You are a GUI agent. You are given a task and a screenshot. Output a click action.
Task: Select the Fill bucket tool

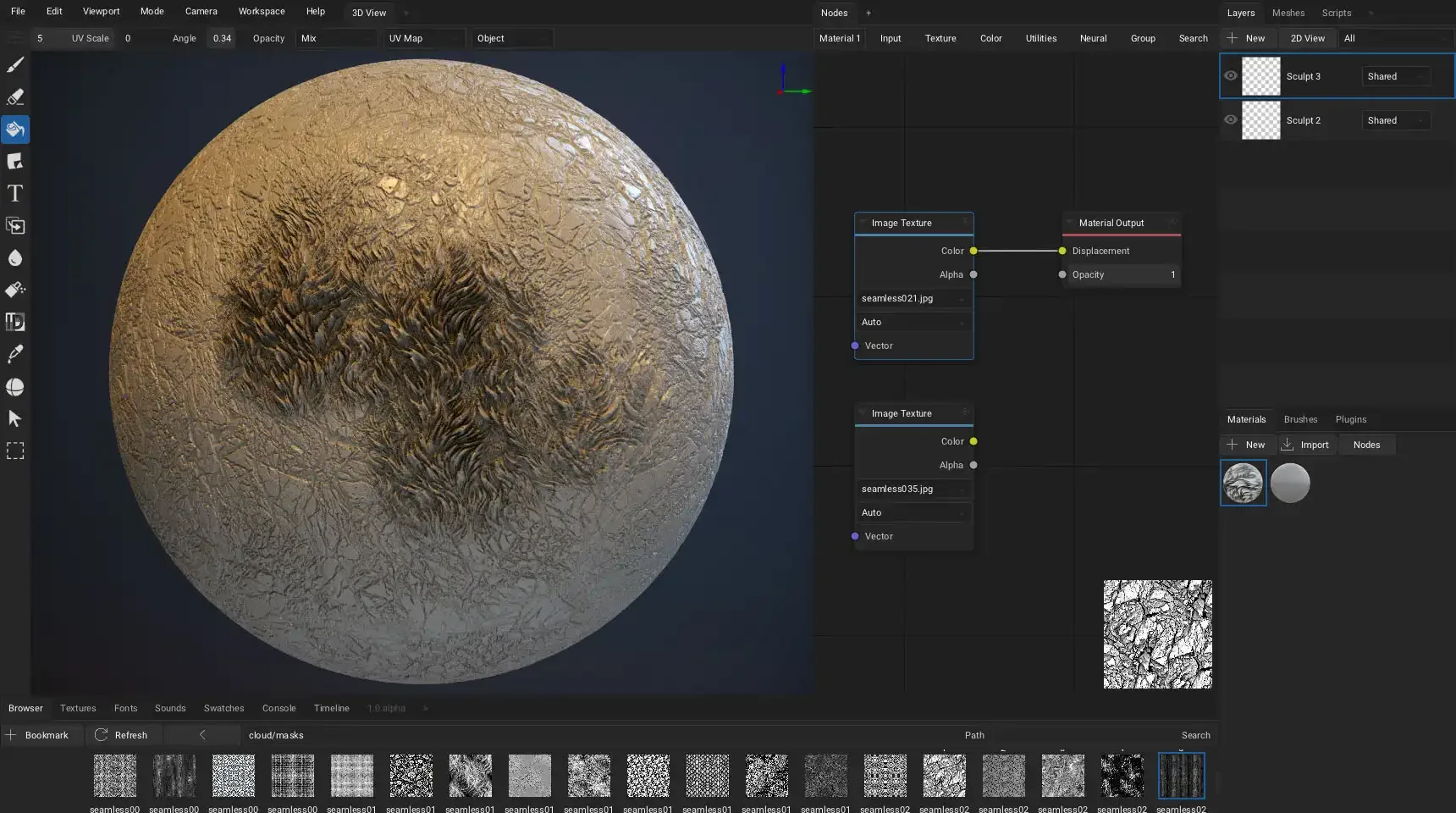[x=15, y=130]
